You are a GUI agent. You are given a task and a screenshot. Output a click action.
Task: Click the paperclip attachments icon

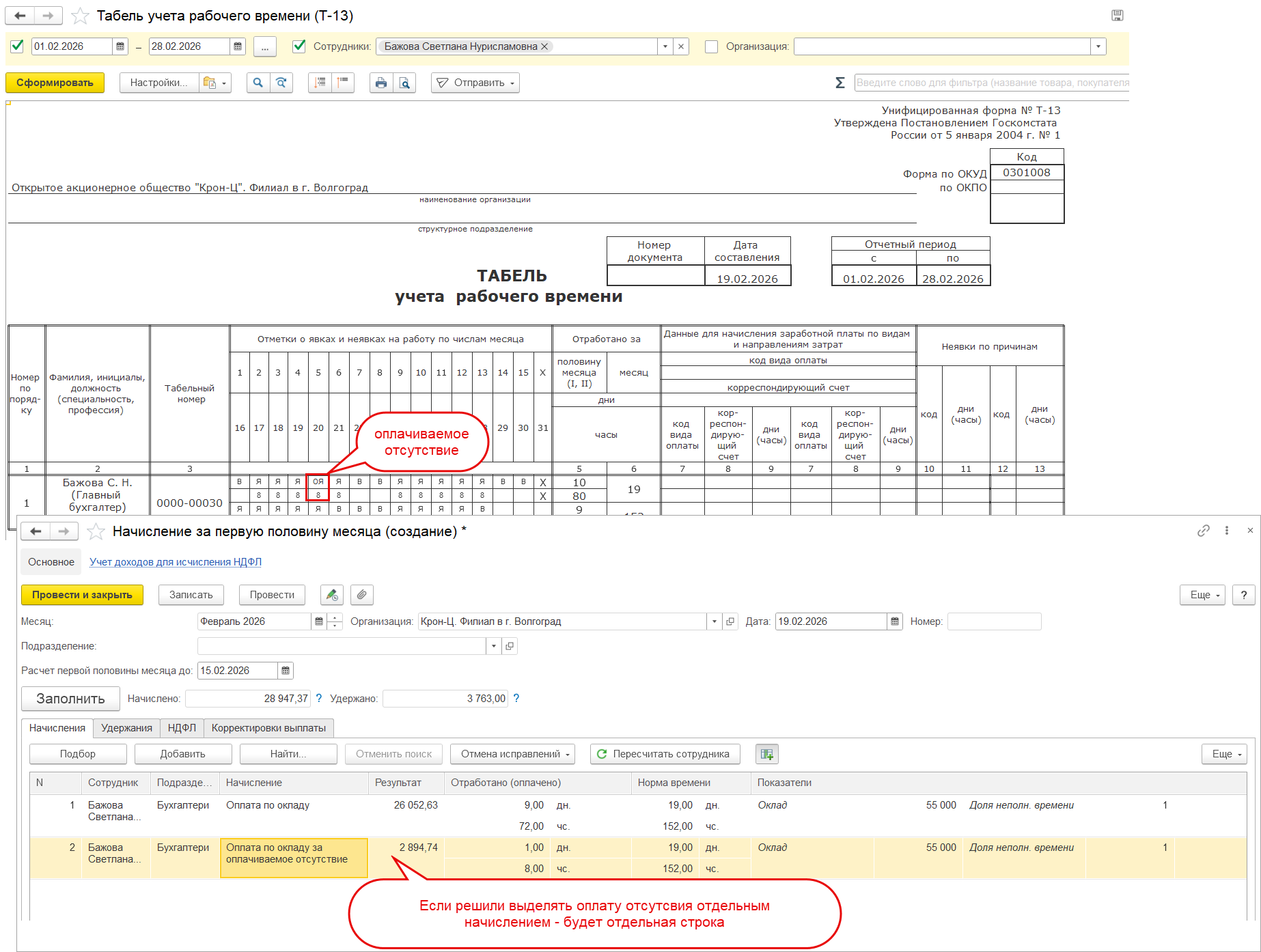[x=362, y=595]
